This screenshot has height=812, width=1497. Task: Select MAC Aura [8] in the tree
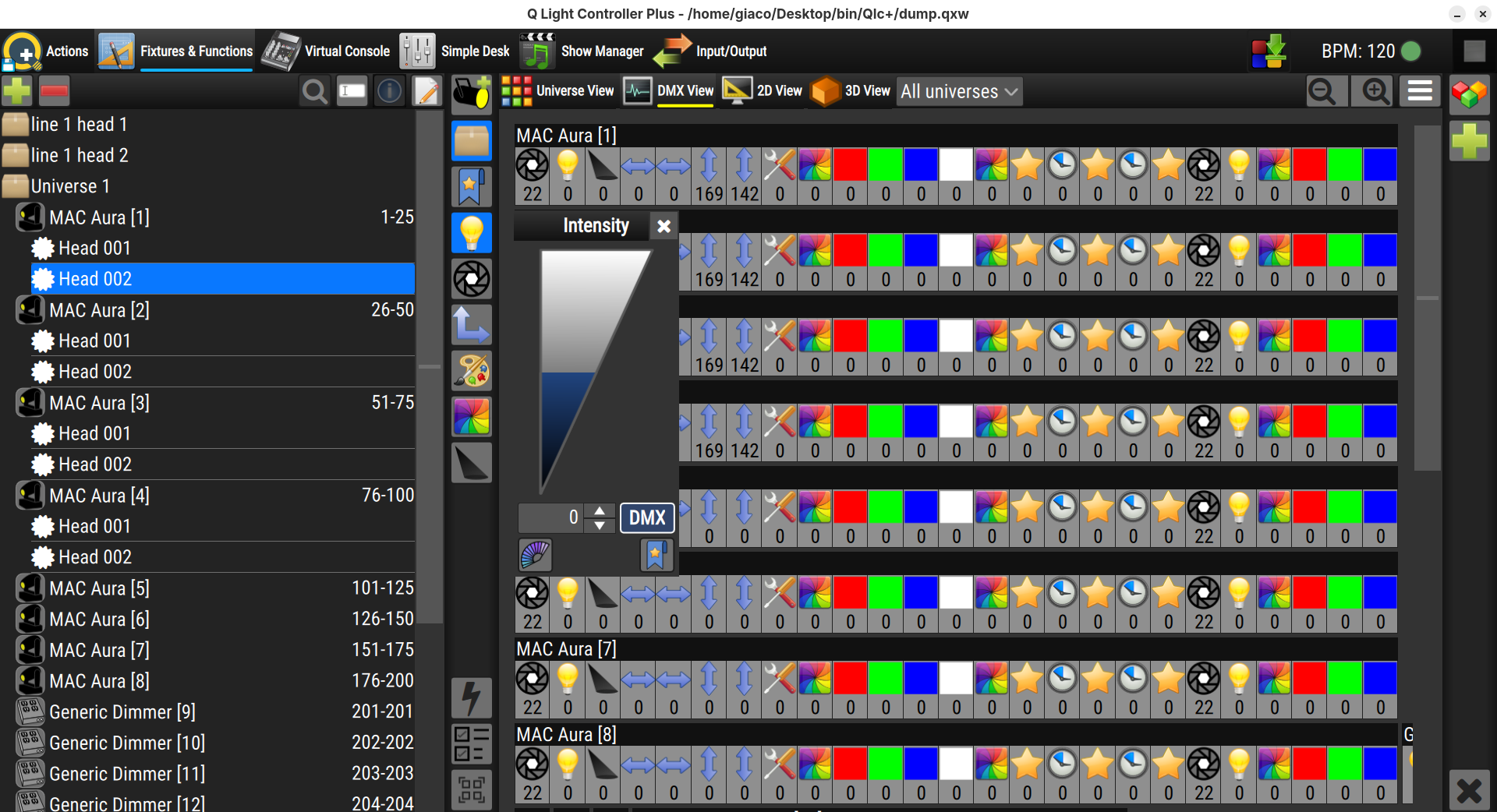point(215,681)
